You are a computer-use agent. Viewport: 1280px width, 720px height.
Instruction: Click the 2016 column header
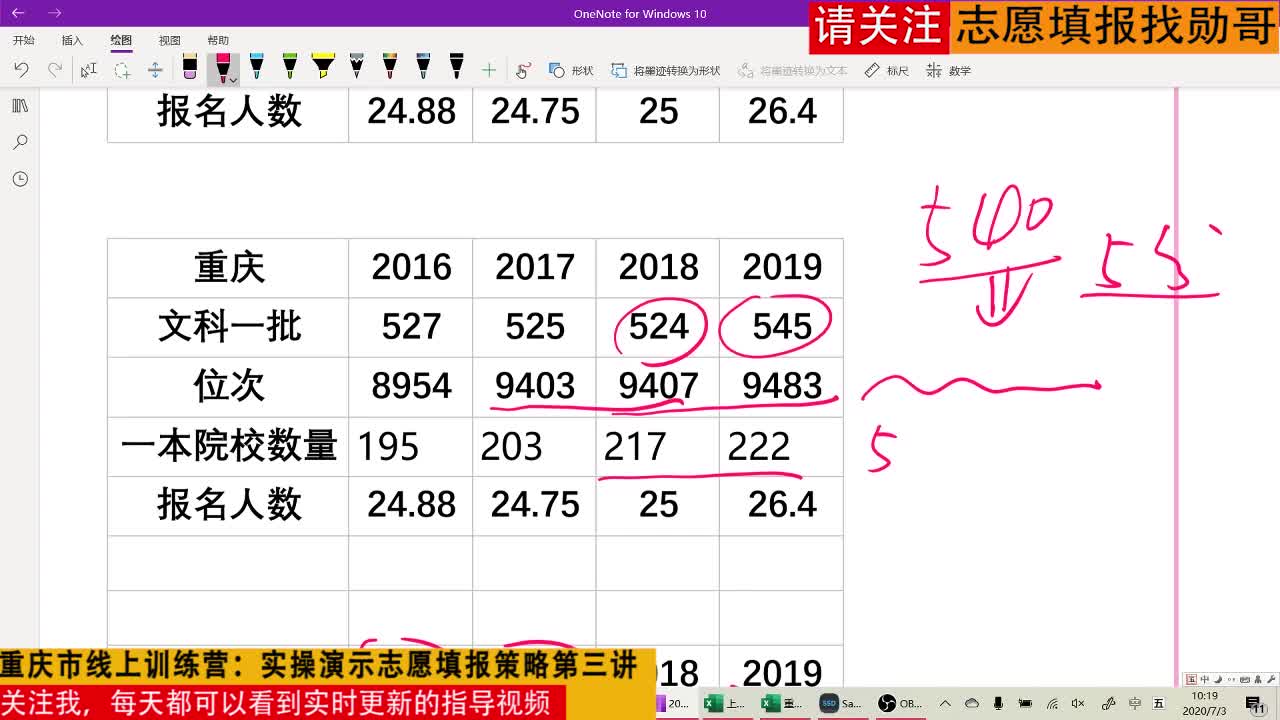[x=411, y=267]
